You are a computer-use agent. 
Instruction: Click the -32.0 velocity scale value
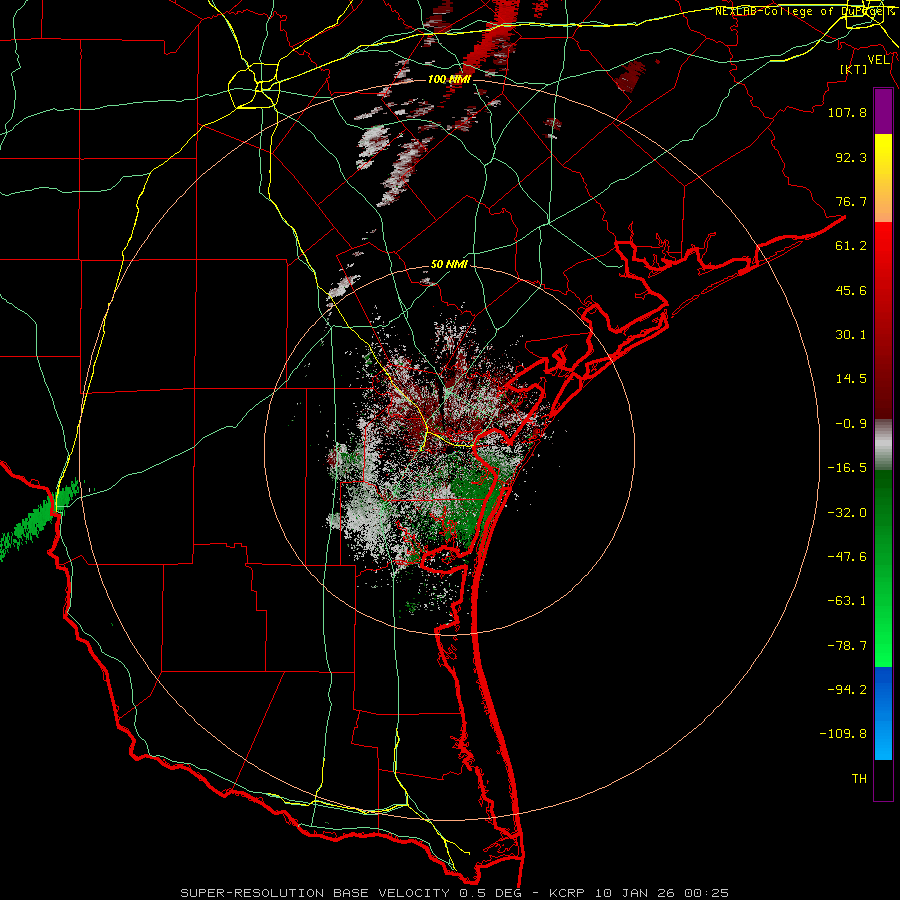[847, 513]
